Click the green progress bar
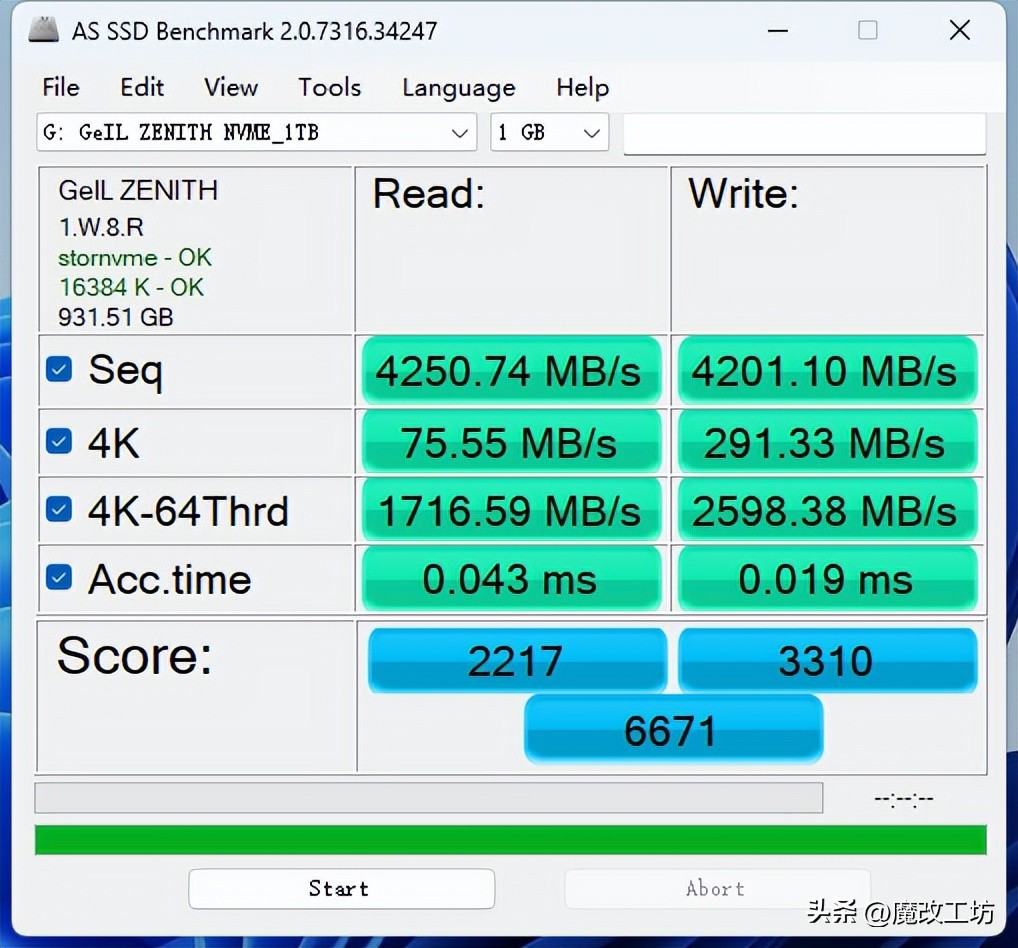Image resolution: width=1018 pixels, height=948 pixels. click(x=509, y=840)
